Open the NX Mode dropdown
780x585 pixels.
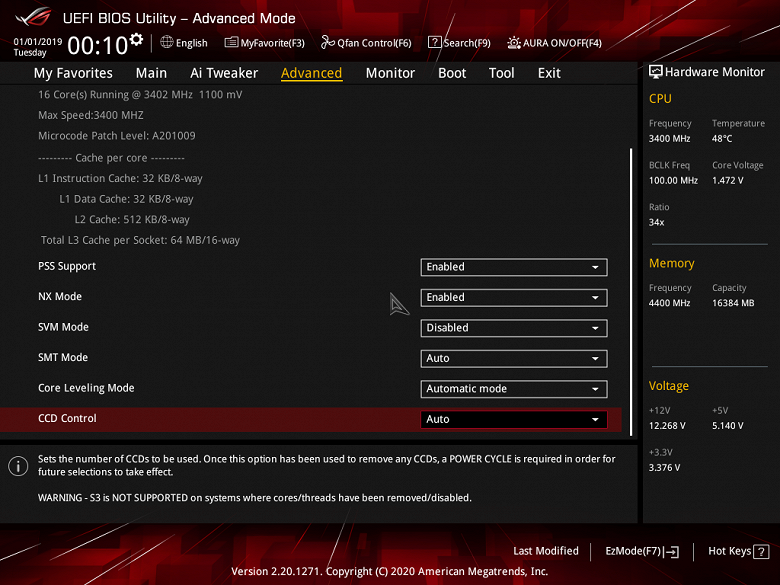coord(514,297)
